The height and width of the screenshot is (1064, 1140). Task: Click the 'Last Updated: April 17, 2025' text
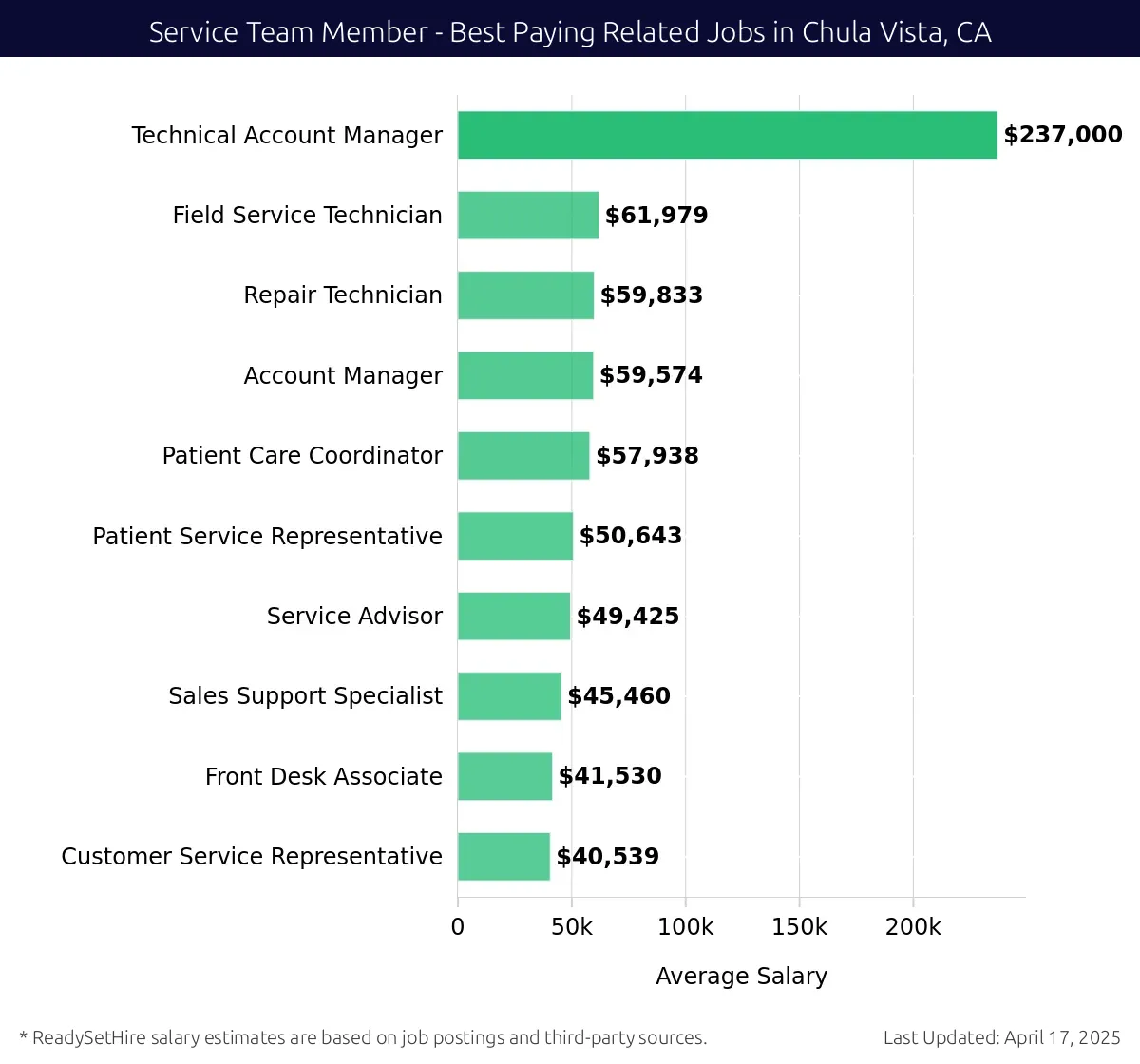pyautogui.click(x=1002, y=1038)
